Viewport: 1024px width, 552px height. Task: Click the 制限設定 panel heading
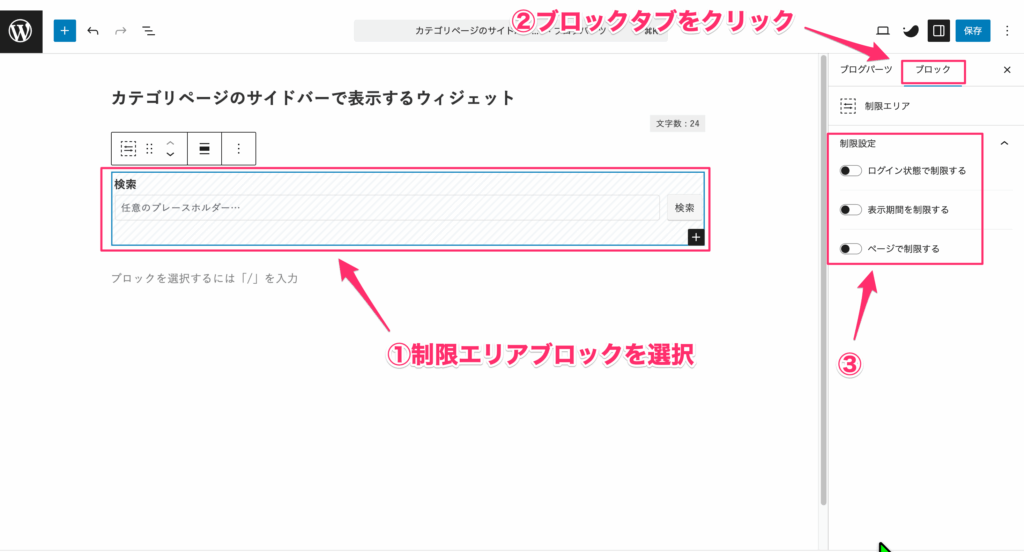[x=857, y=143]
